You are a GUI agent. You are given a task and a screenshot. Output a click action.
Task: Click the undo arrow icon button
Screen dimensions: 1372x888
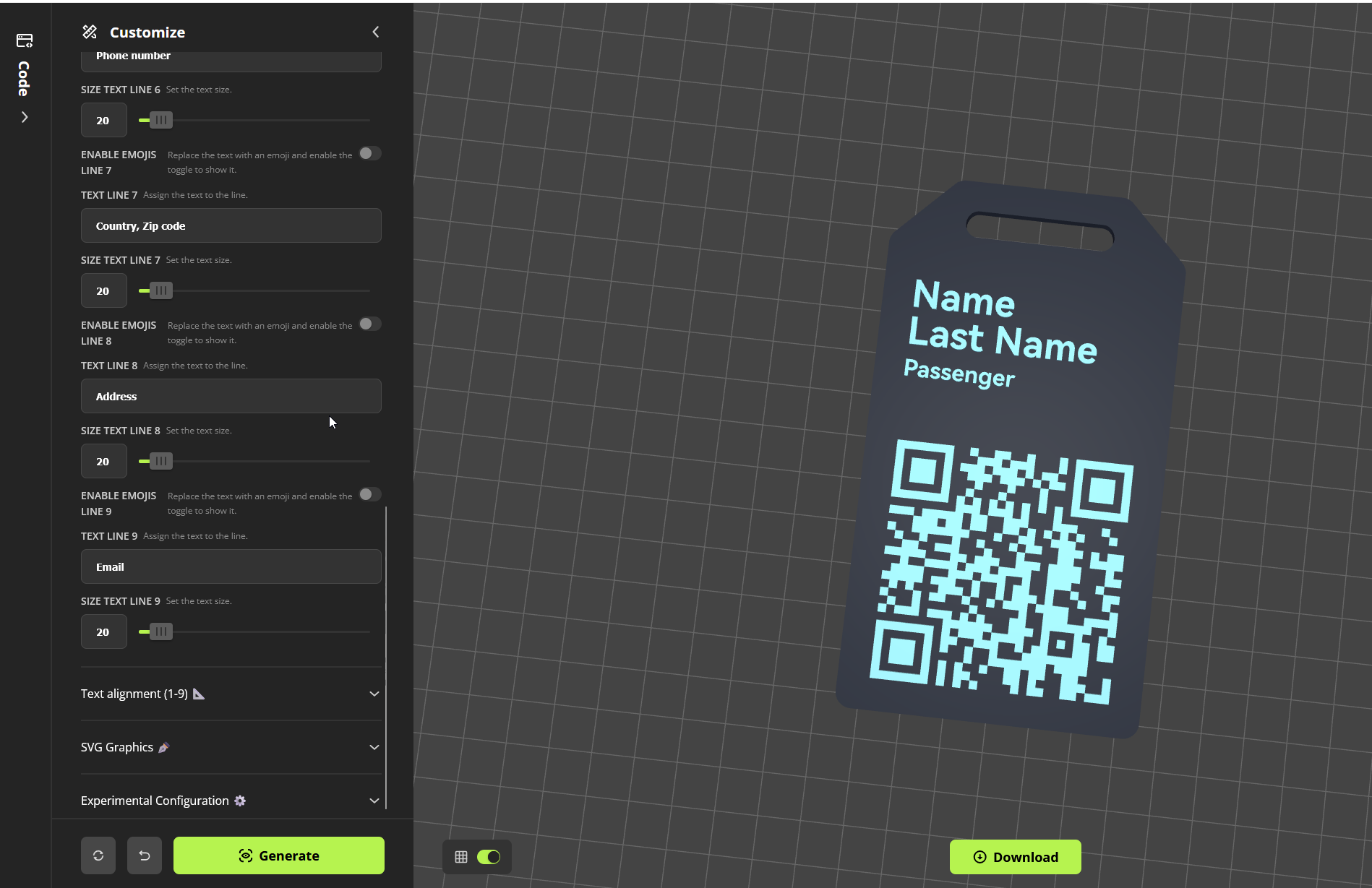tap(145, 855)
